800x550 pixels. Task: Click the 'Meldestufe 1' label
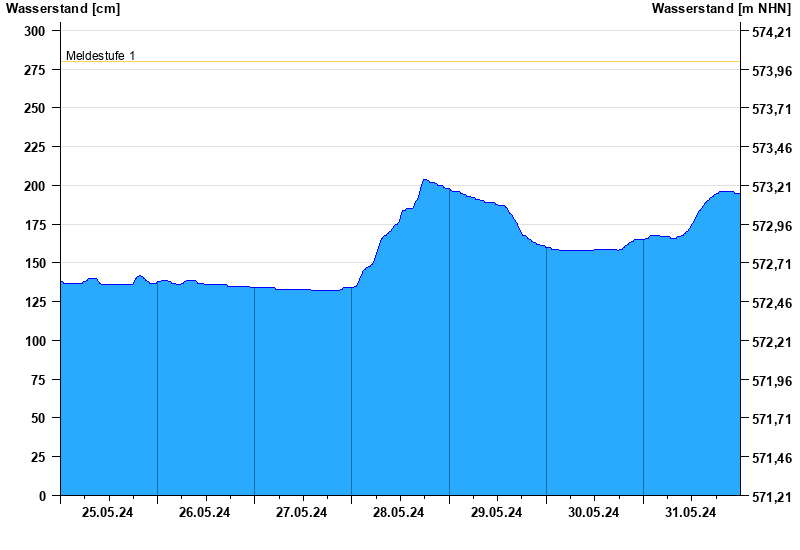pyautogui.click(x=101, y=56)
